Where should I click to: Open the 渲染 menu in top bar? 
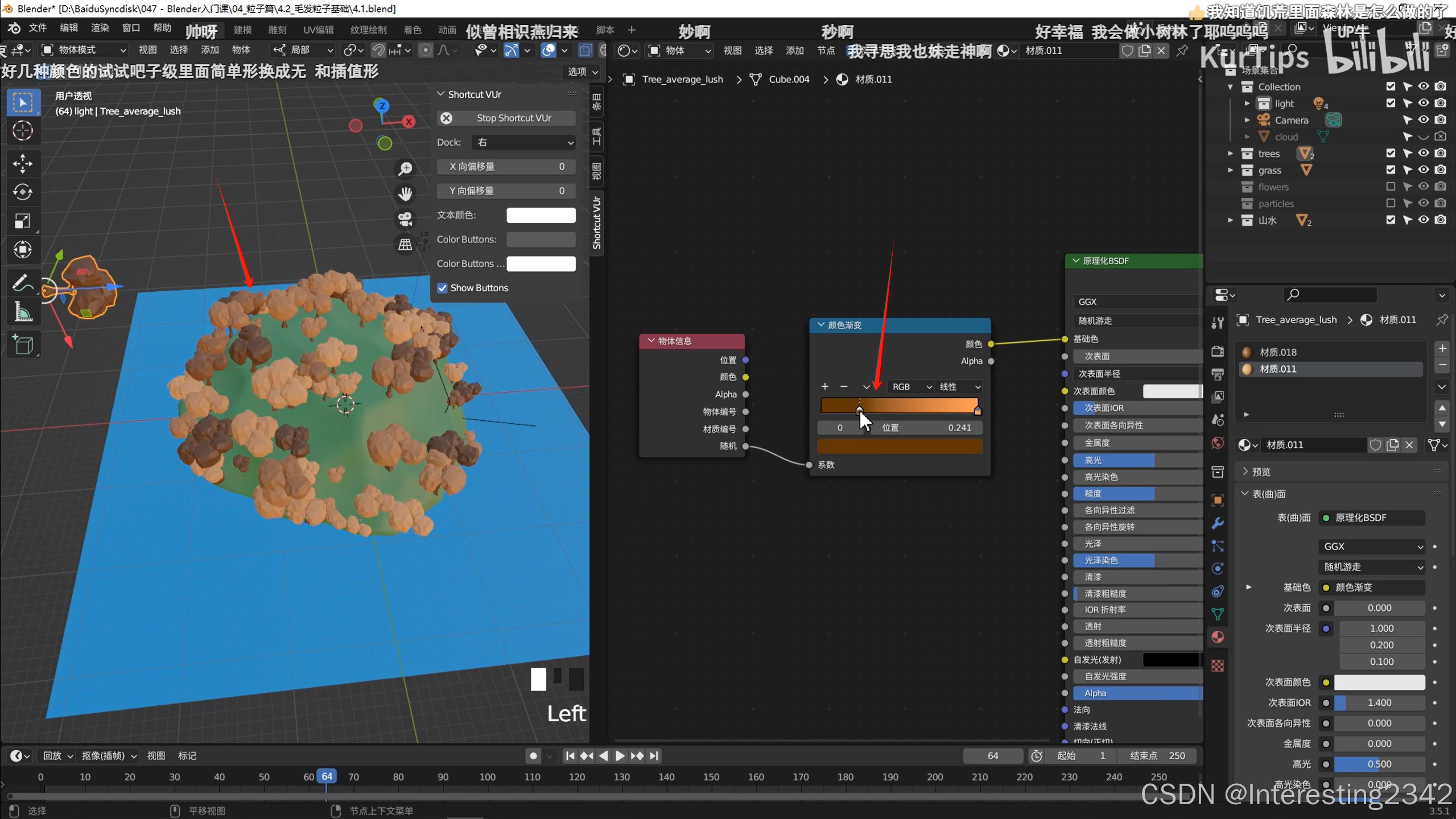pos(100,28)
